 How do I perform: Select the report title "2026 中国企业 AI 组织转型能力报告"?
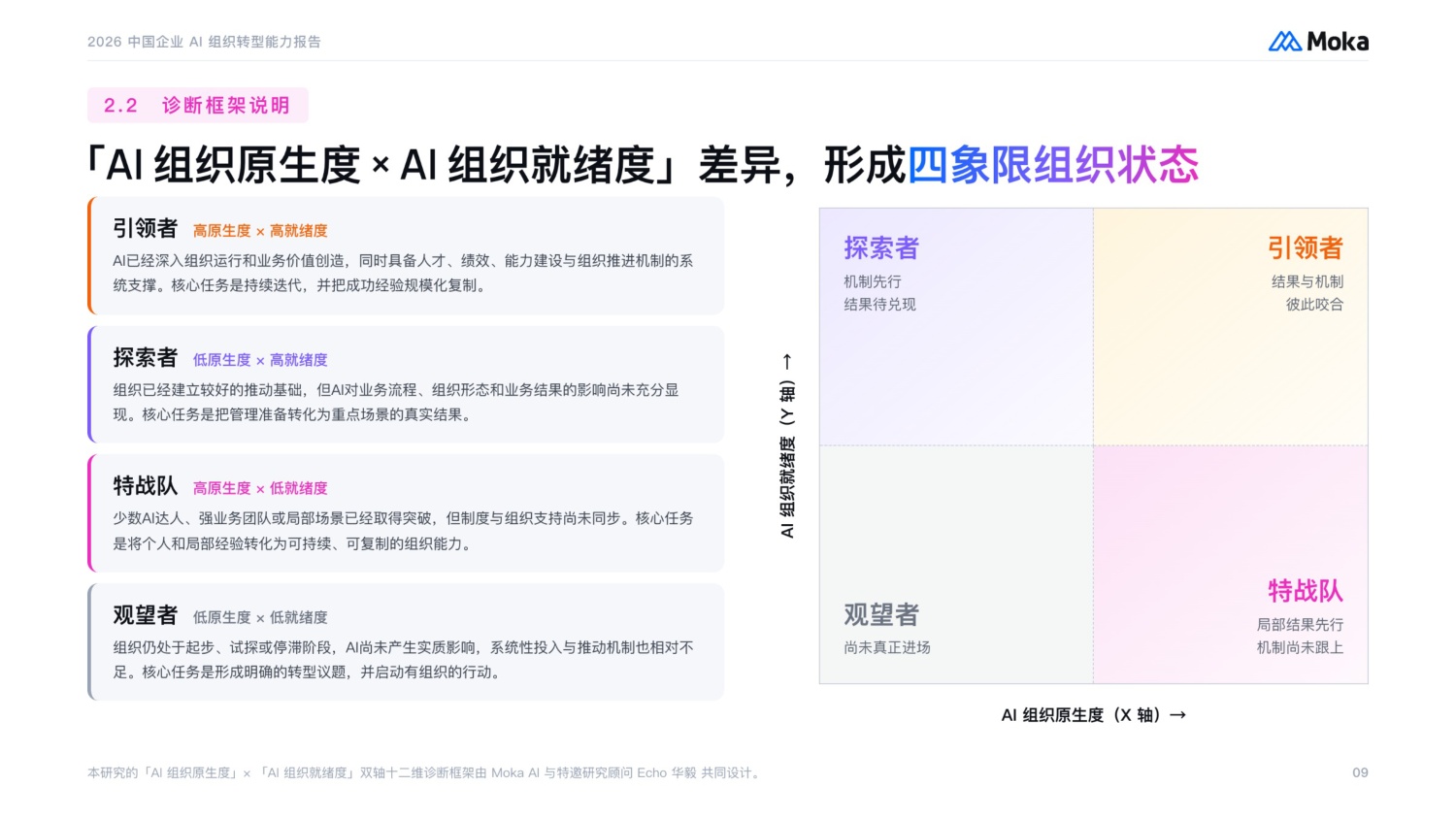pos(204,42)
